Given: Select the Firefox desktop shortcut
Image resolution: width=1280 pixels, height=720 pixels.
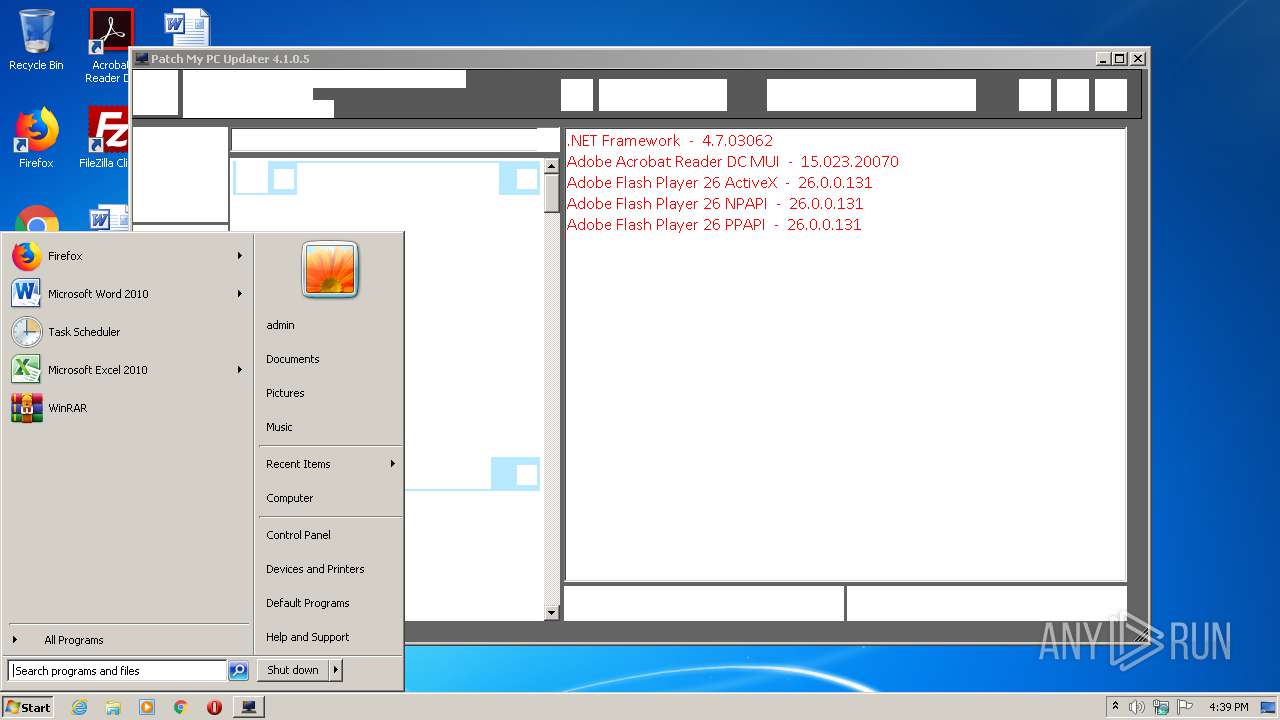Looking at the screenshot, I should click(x=36, y=138).
